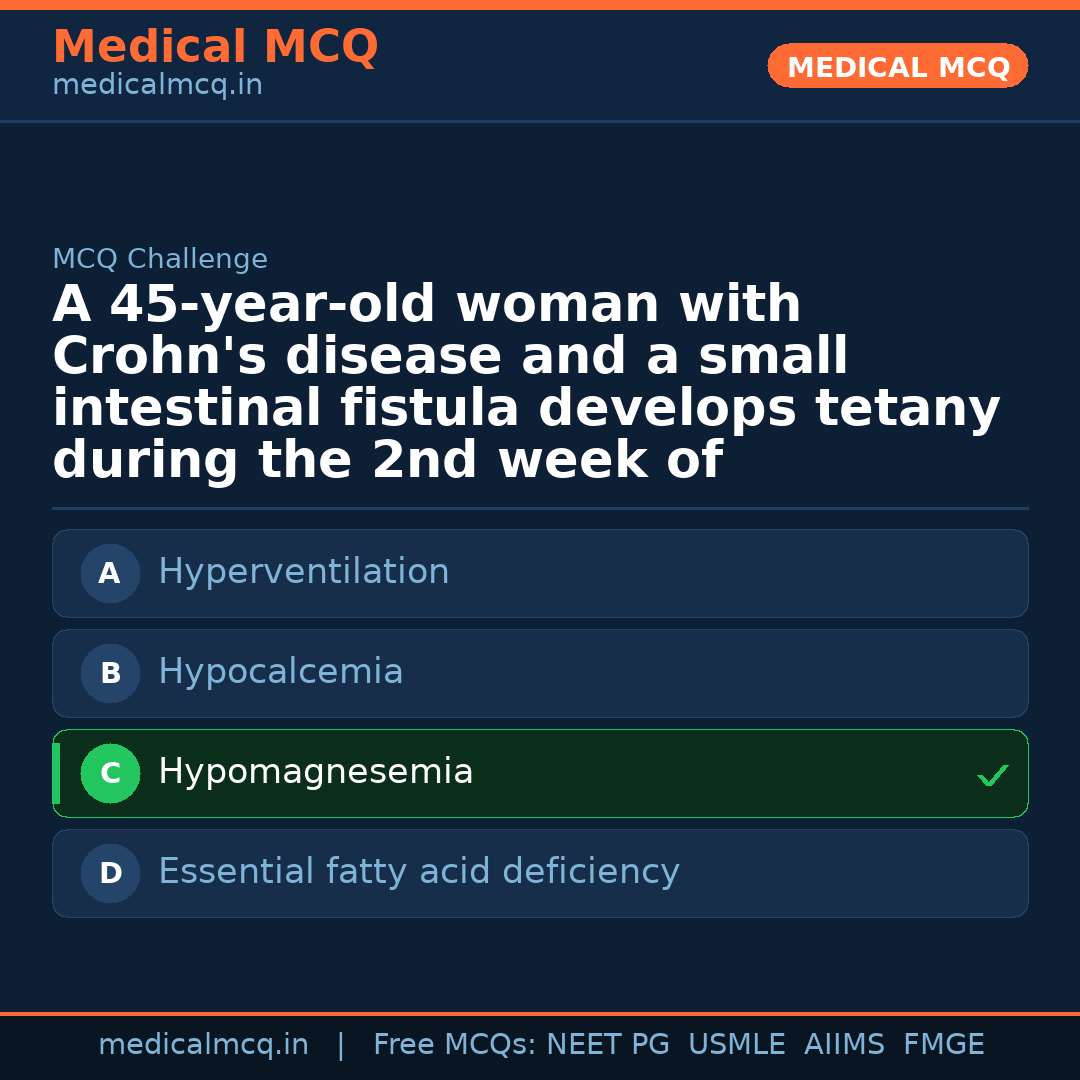The image size is (1080, 1080).
Task: Click the letter B circle badge
Action: pyautogui.click(x=110, y=673)
